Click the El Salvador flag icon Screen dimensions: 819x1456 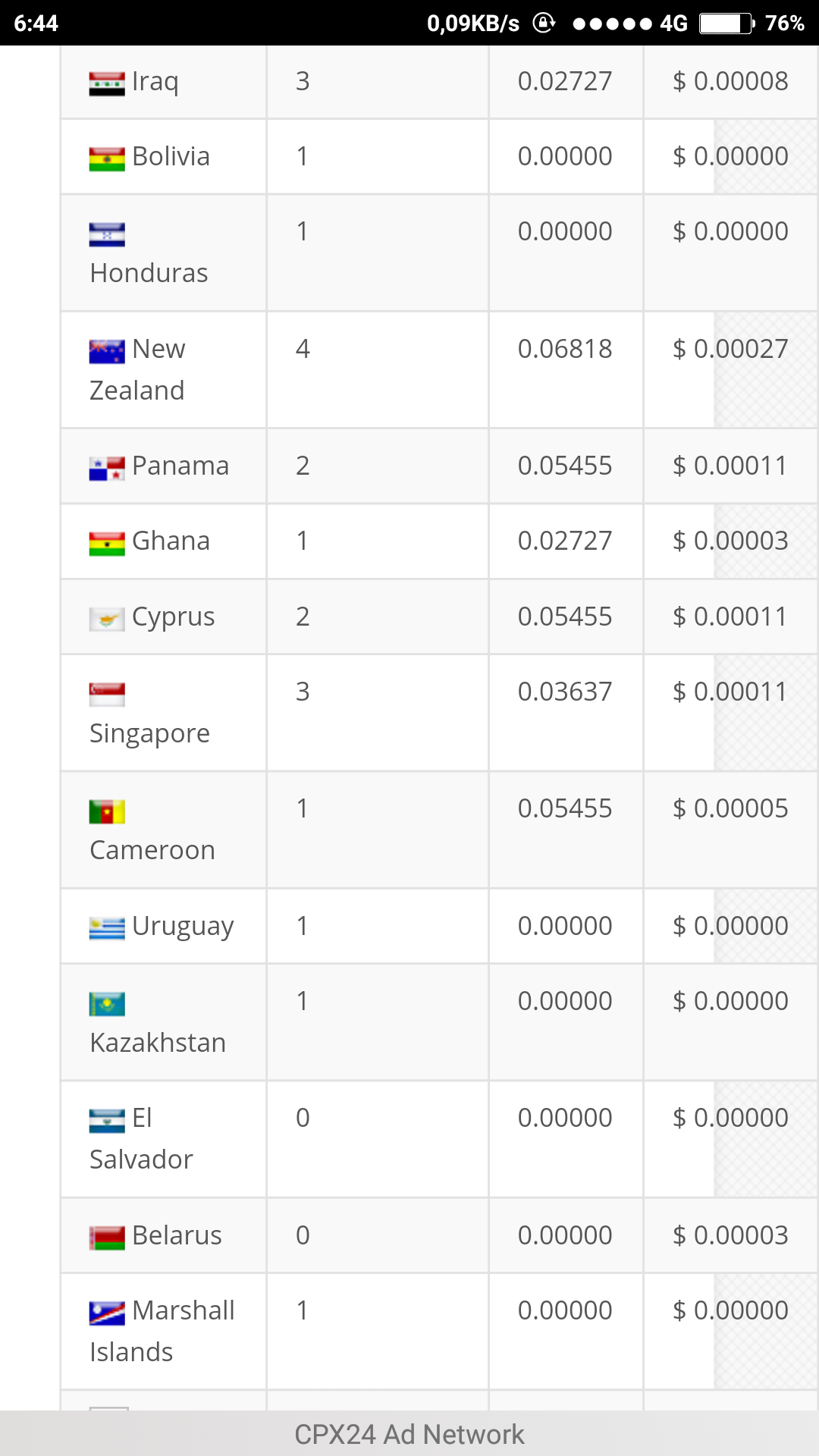107,1121
